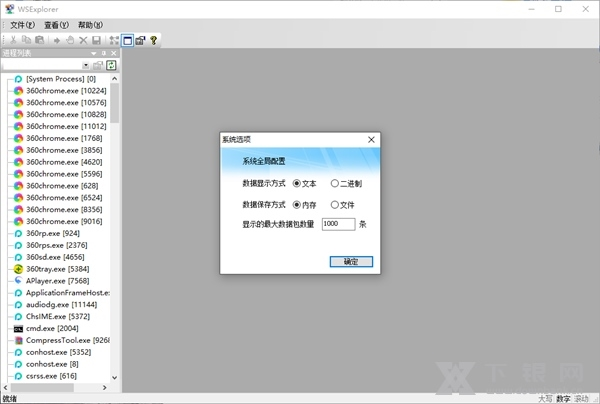
Task: Click the right arrow toolbar icon
Action: tap(57, 40)
